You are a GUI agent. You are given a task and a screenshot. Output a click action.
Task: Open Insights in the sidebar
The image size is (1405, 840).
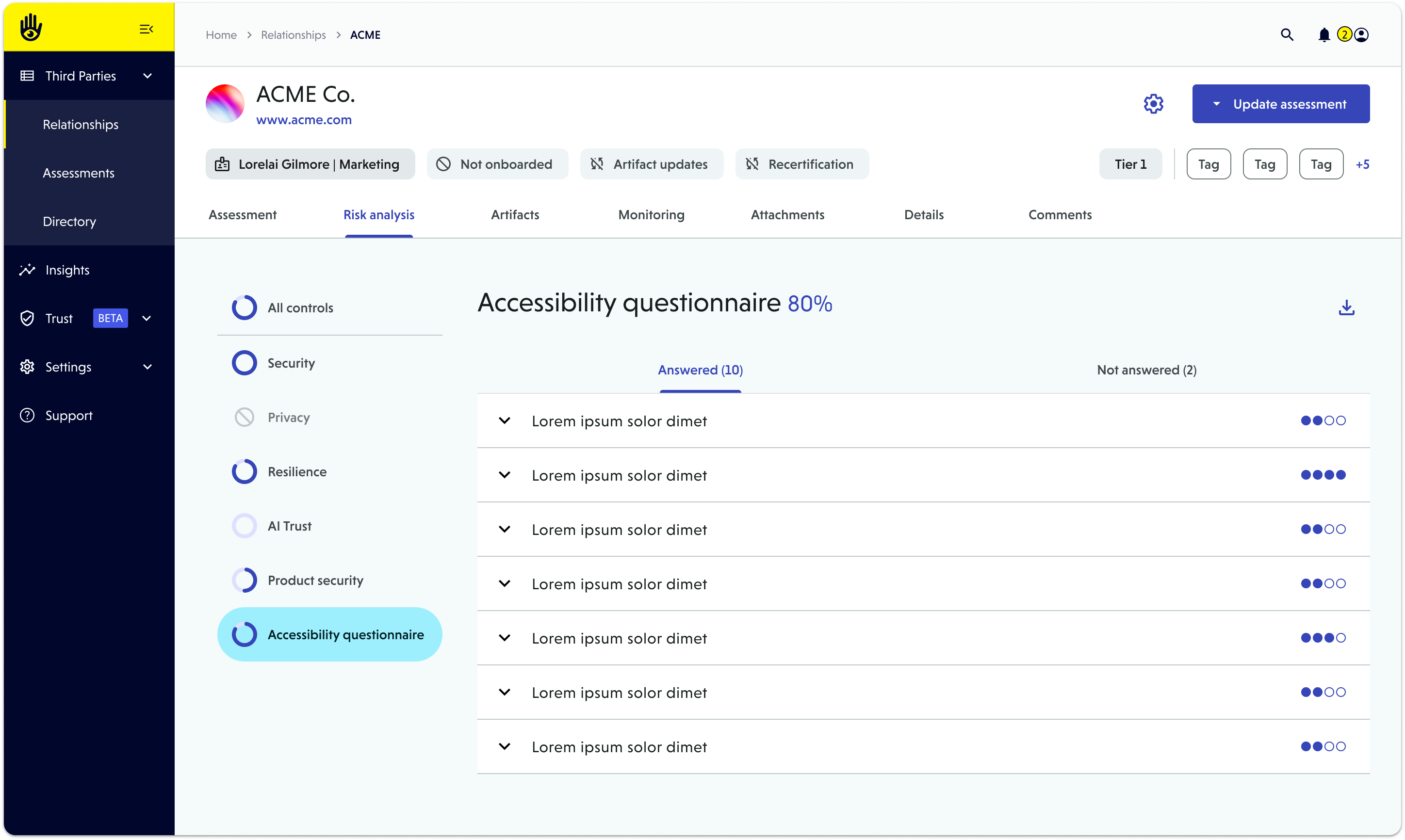tap(67, 270)
